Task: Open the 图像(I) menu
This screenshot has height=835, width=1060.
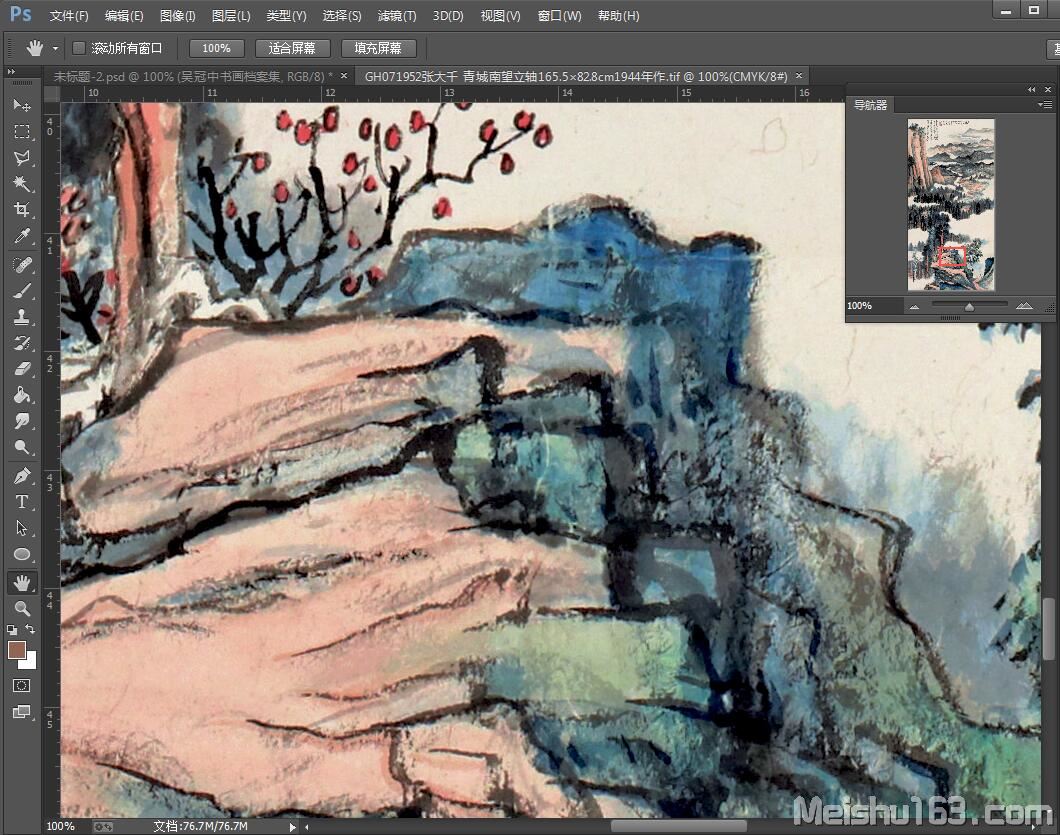Action: [x=178, y=16]
